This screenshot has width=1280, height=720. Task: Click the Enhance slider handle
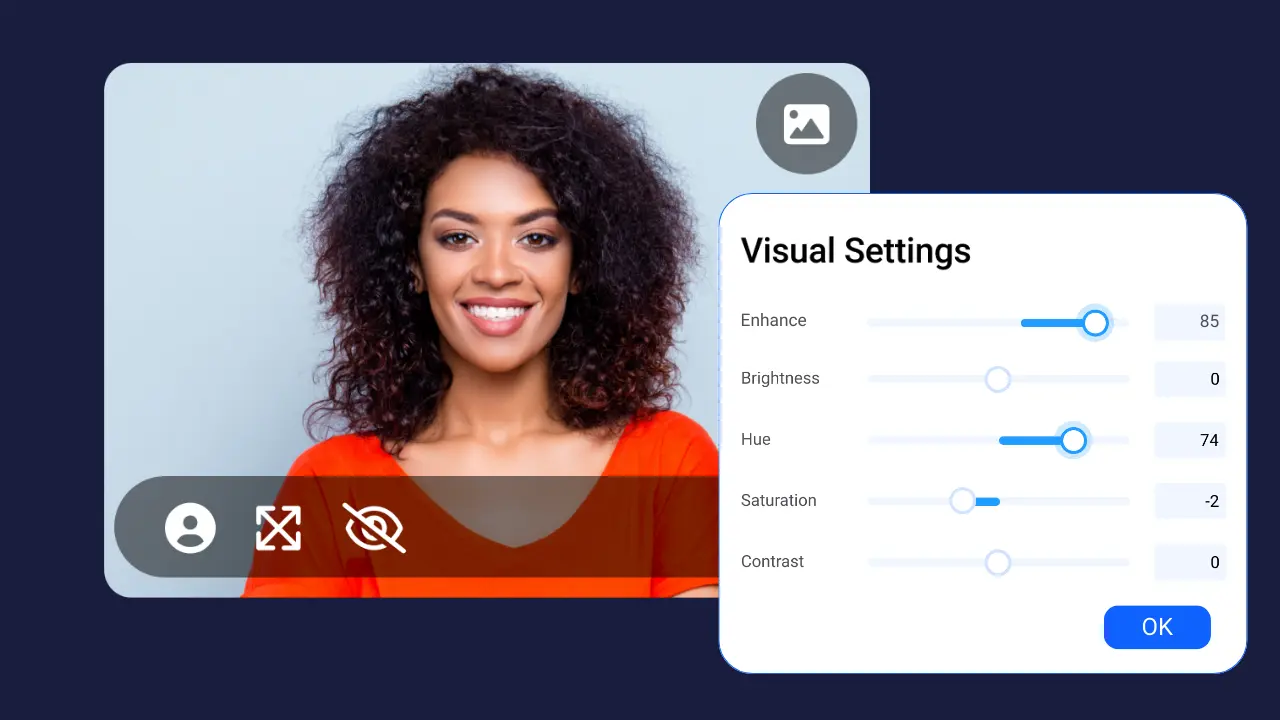(x=1095, y=322)
